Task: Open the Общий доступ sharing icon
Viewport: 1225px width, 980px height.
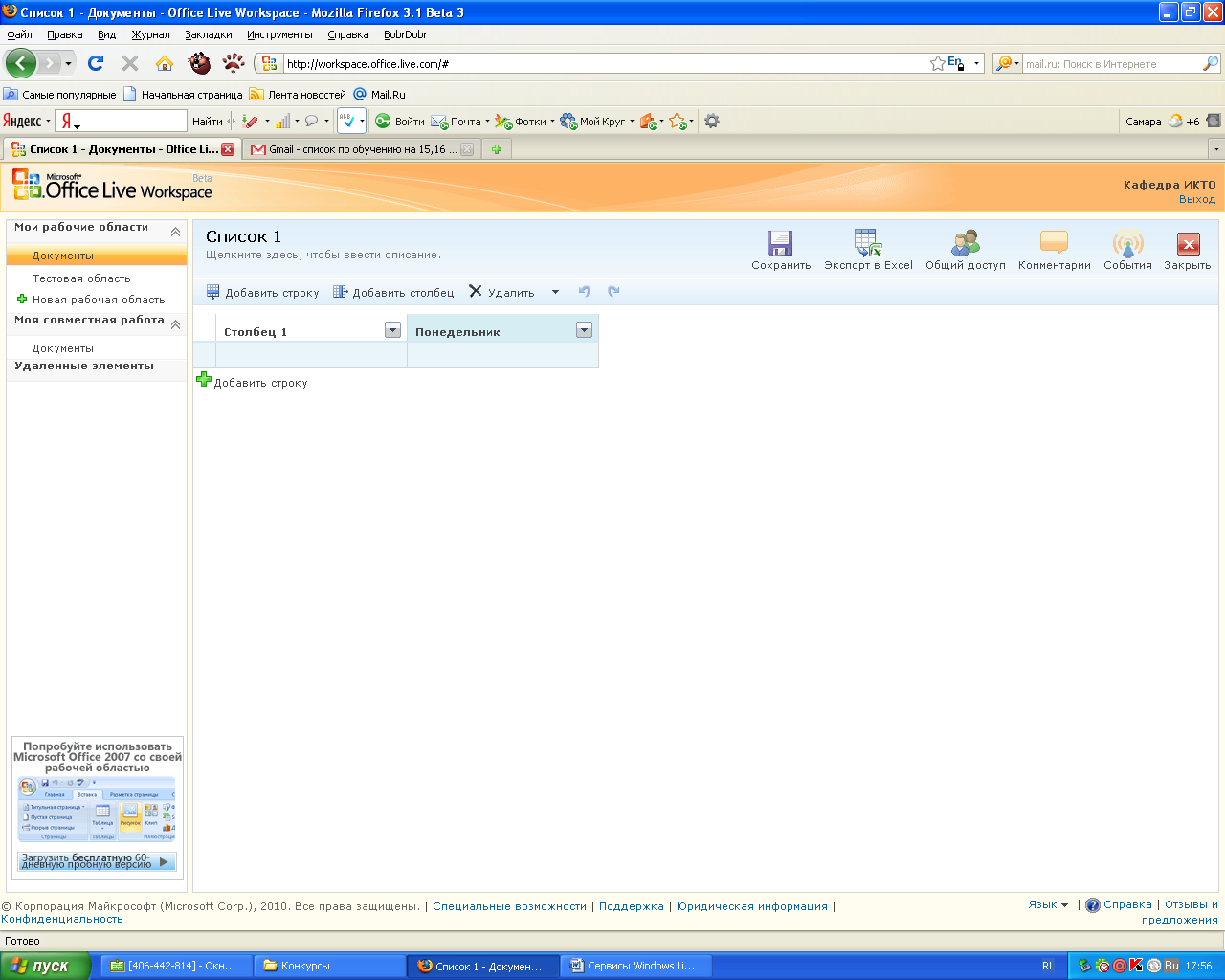Action: coord(965,242)
